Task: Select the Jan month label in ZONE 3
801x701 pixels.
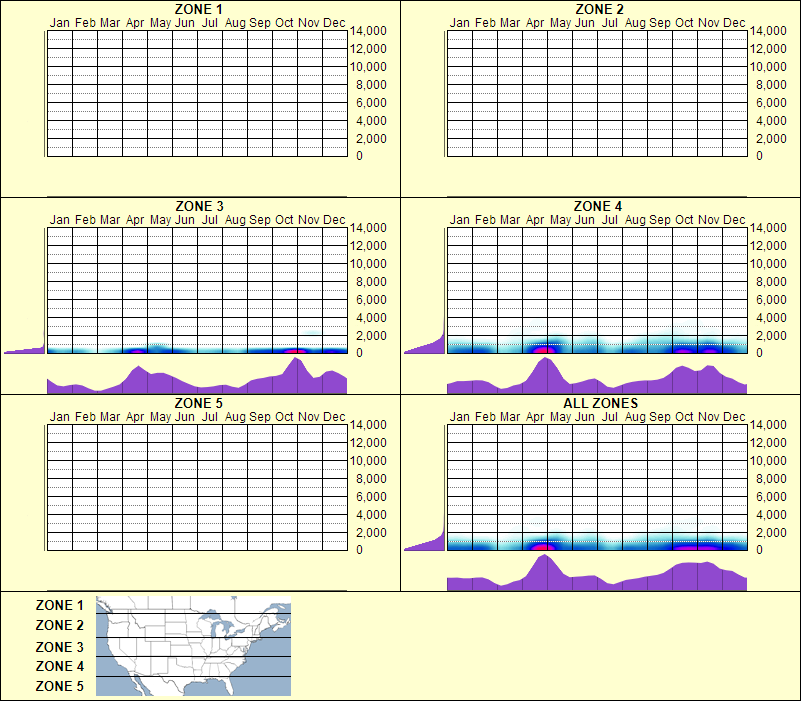Action: [x=58, y=219]
